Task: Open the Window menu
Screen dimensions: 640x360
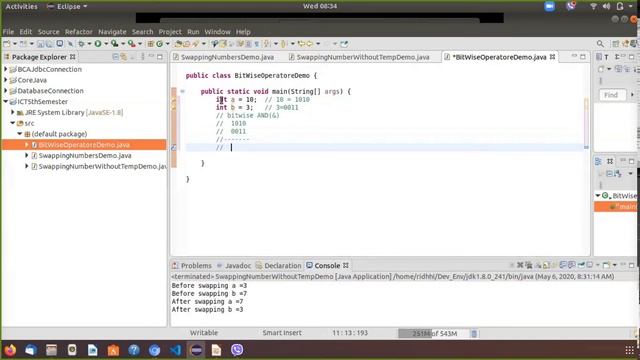Action: [x=217, y=32]
